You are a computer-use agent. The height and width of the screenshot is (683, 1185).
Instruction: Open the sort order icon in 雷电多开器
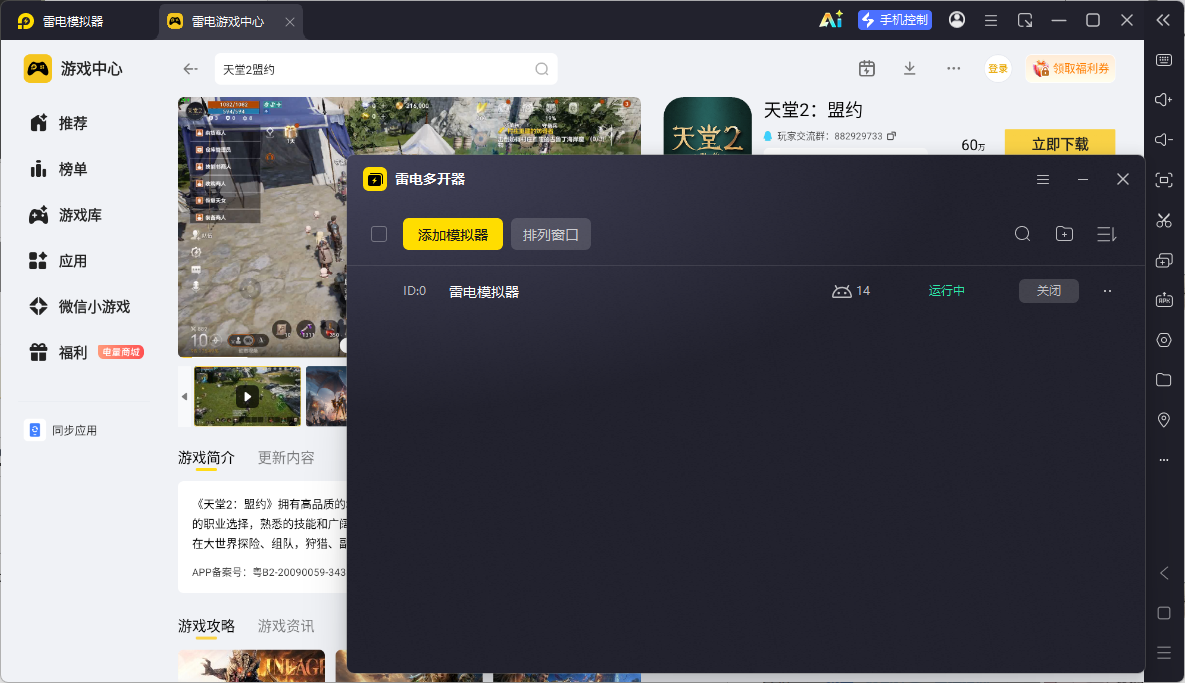1106,234
